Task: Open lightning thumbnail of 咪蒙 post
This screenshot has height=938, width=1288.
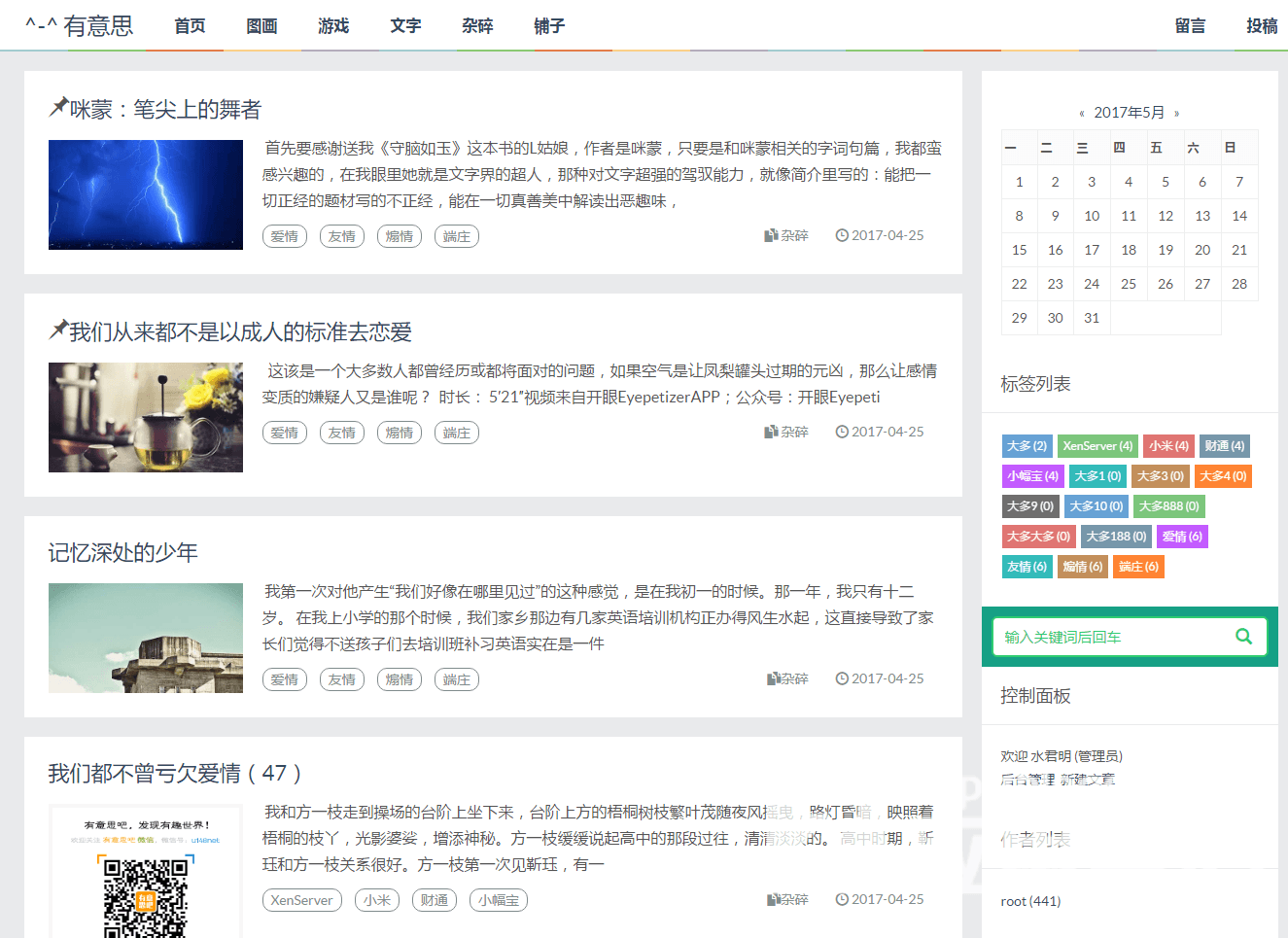Action: point(146,194)
